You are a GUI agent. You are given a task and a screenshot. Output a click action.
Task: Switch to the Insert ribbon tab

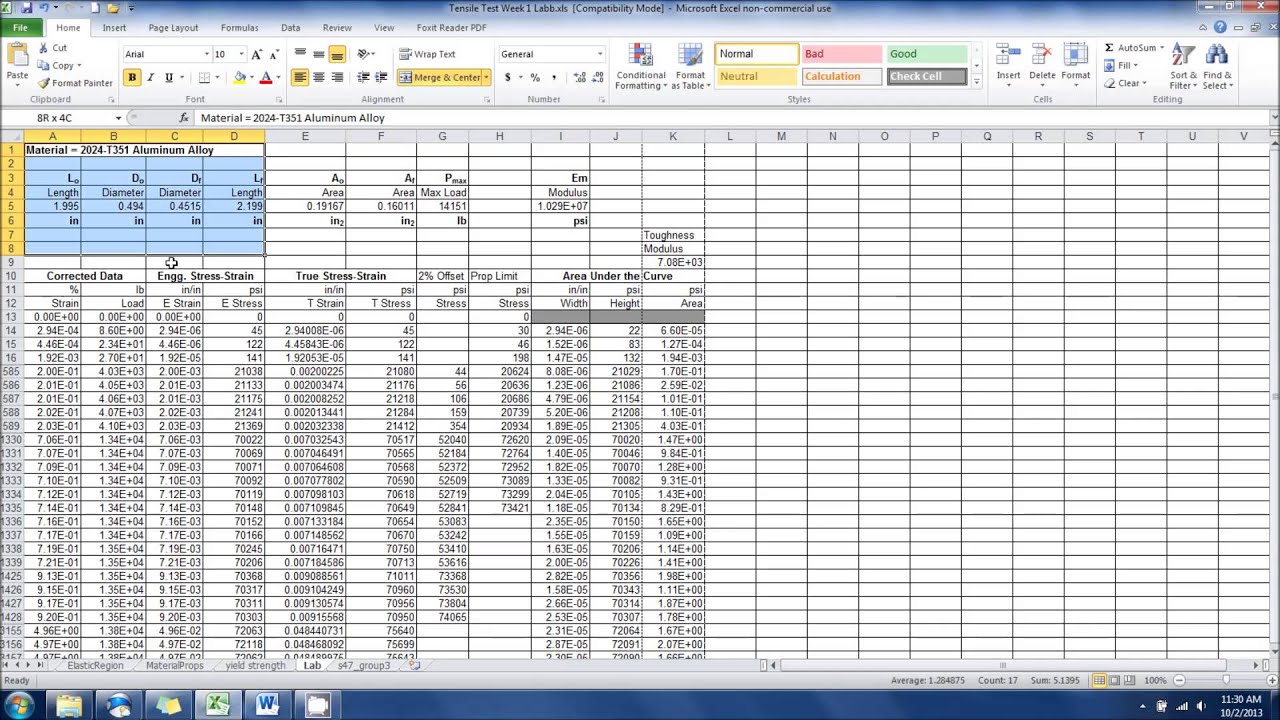tap(114, 28)
